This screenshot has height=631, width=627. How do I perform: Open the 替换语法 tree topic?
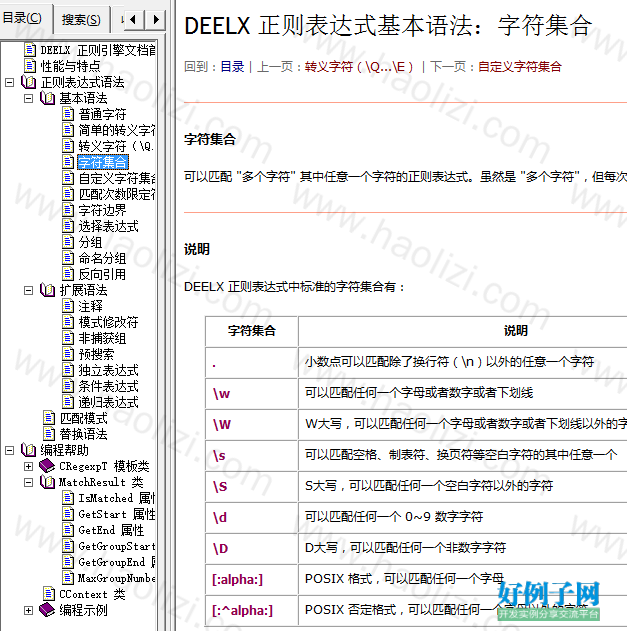[x=83, y=434]
